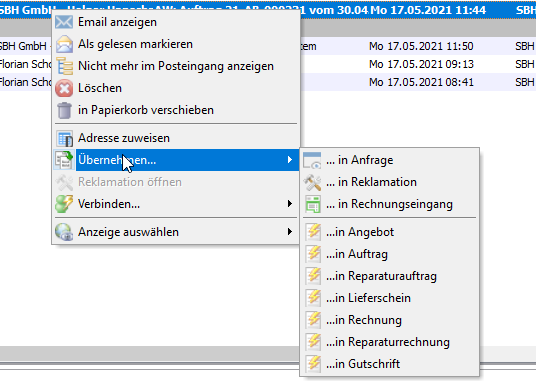Expand submenu arrow of Übernehmen
536x386 pixels.
tap(290, 160)
